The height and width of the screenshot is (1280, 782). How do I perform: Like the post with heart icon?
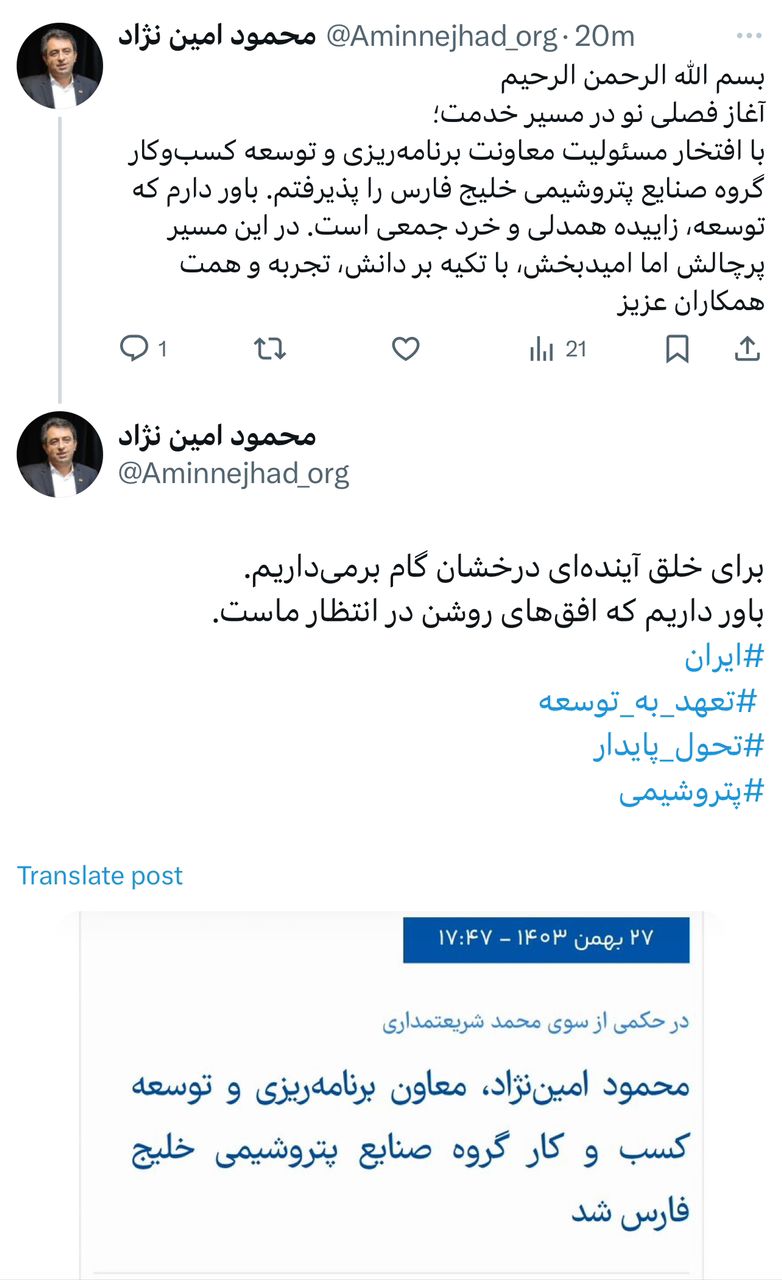(x=405, y=349)
